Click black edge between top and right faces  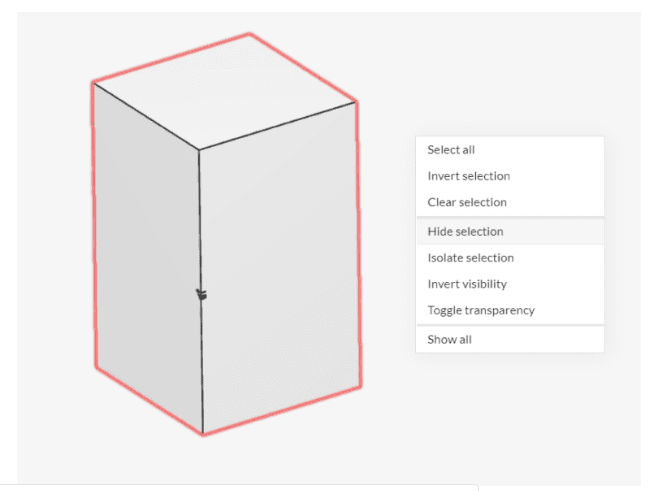[278, 125]
